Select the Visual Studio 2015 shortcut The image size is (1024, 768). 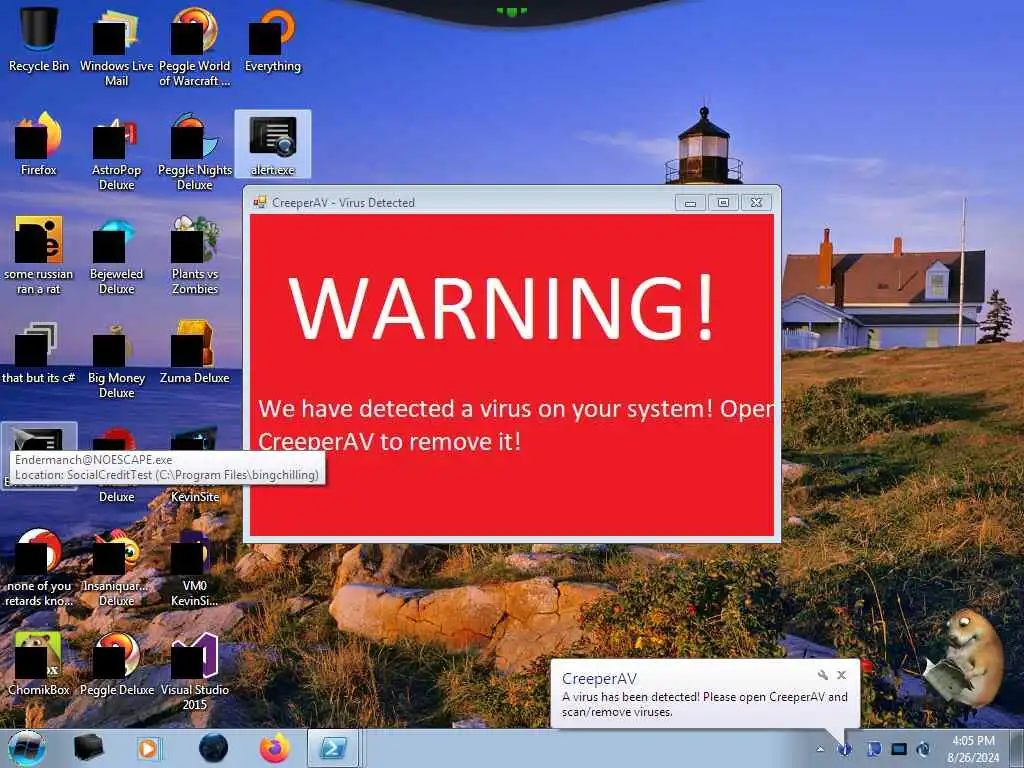coord(195,672)
